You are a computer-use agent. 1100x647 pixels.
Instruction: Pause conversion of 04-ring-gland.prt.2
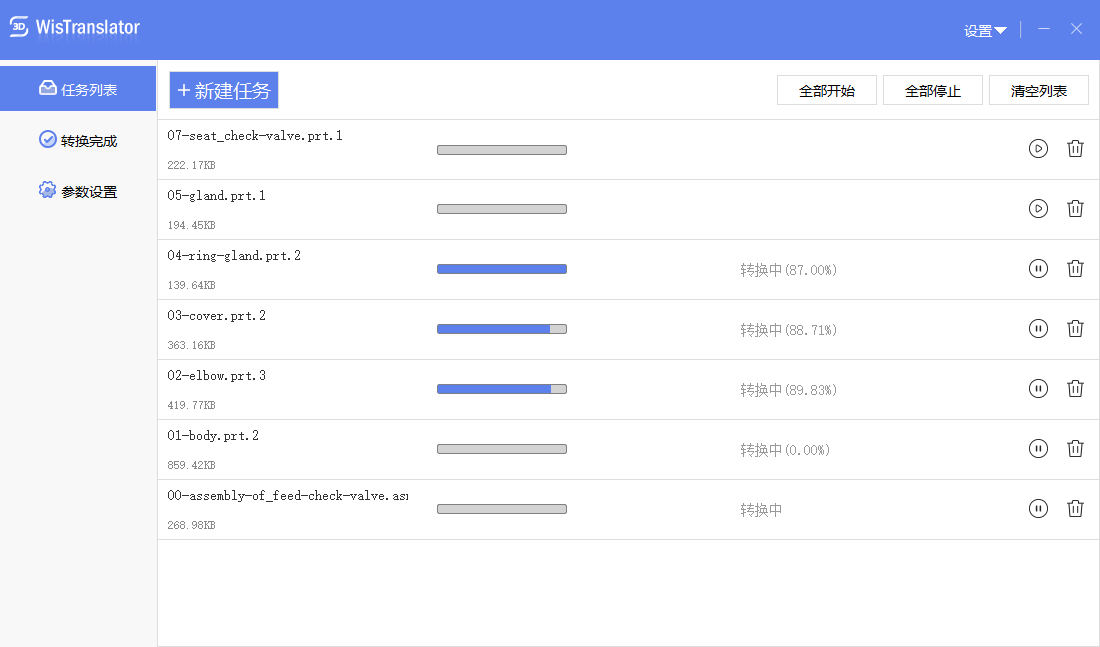click(1038, 269)
